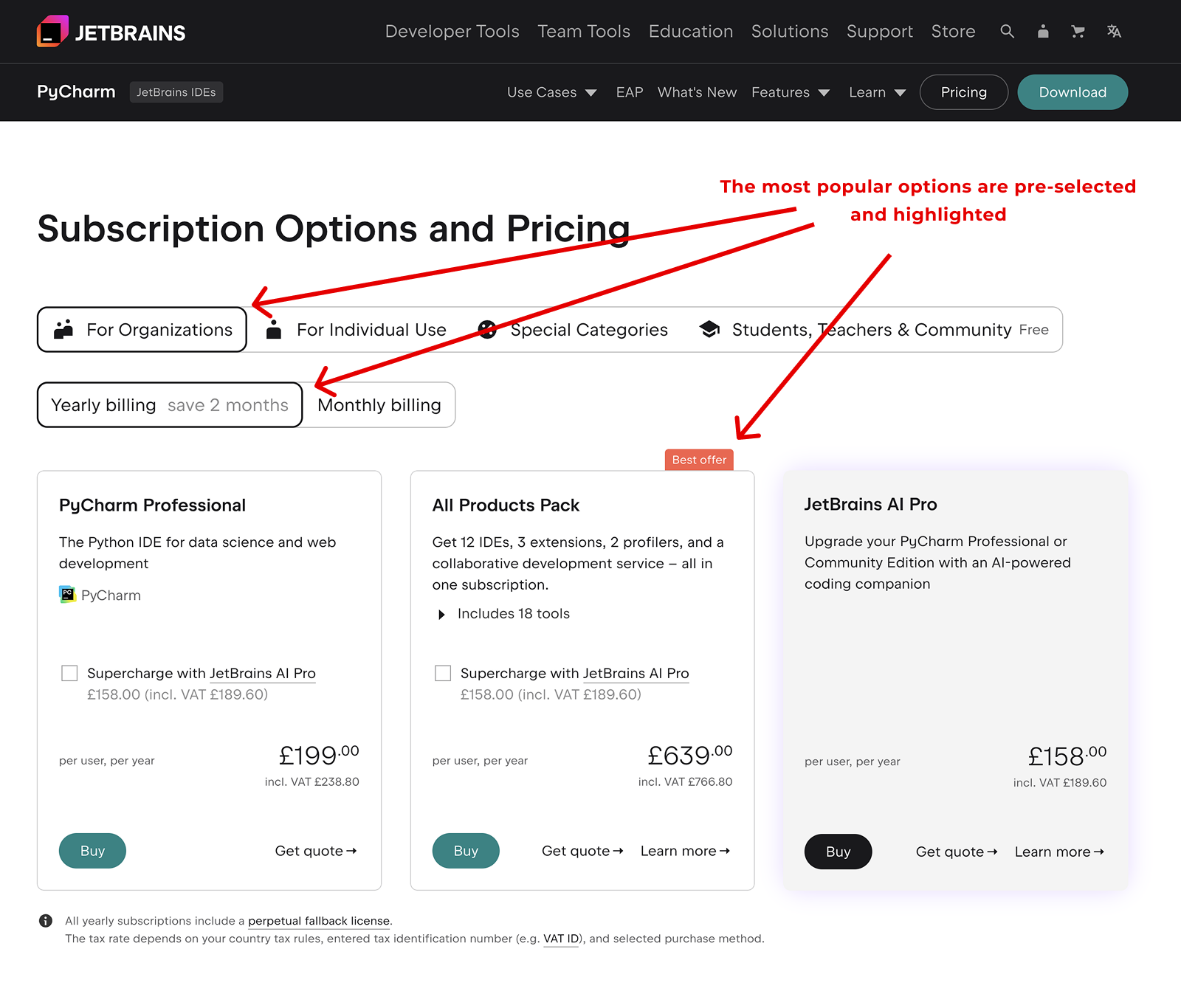Click the language translate icon

pyautogui.click(x=1114, y=32)
